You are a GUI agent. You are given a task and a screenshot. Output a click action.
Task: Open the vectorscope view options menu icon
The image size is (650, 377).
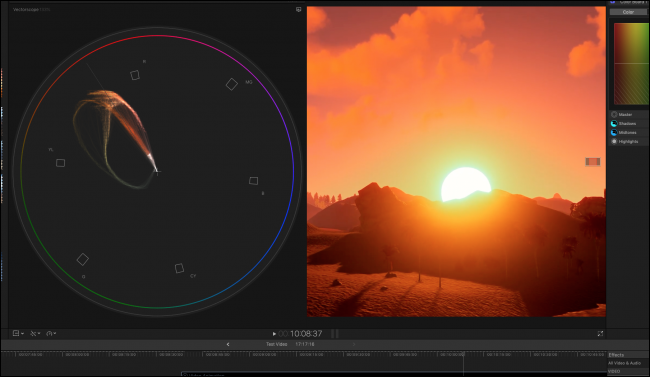click(x=298, y=10)
